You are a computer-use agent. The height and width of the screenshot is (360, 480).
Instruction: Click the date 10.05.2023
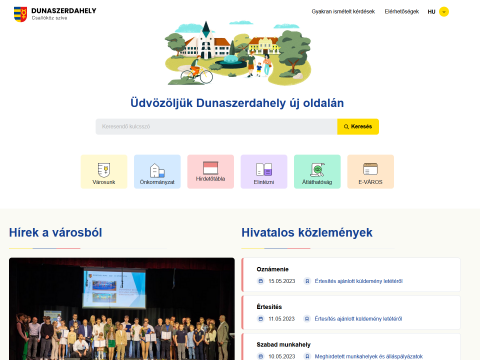pyautogui.click(x=282, y=356)
